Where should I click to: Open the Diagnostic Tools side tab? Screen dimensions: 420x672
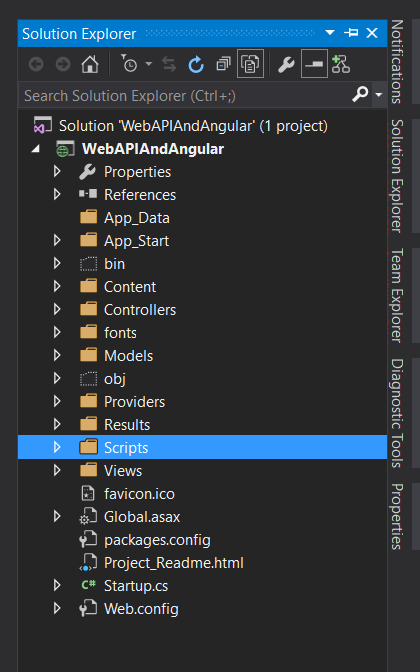coord(396,413)
